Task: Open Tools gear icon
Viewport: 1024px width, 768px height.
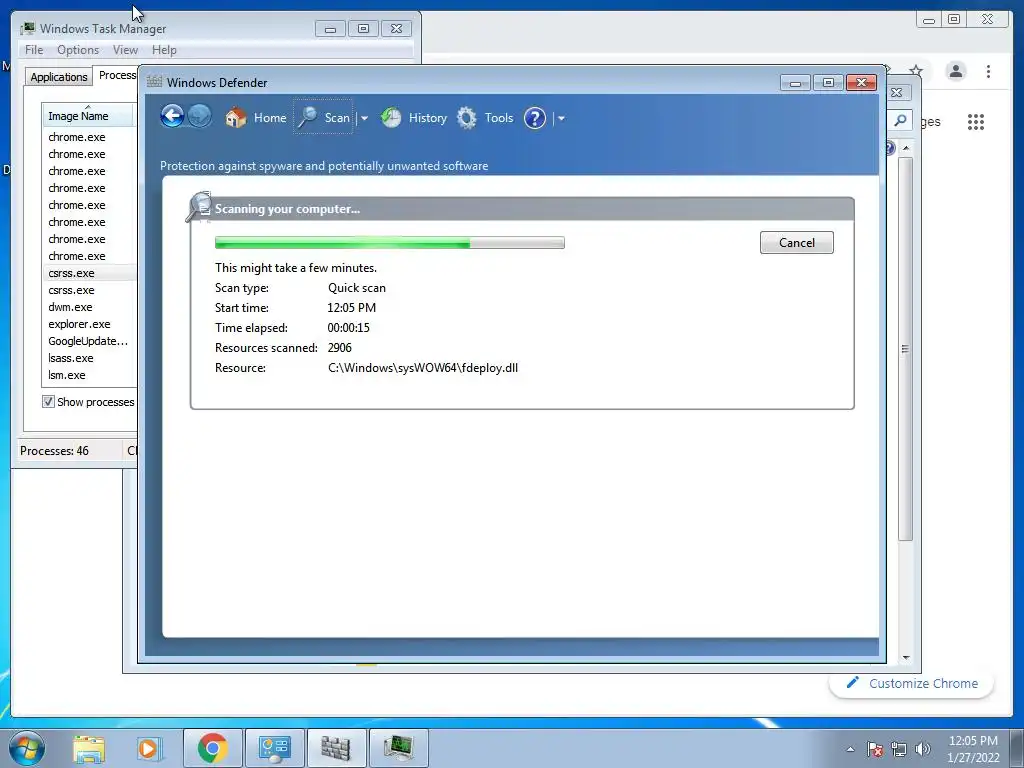Action: (x=466, y=118)
